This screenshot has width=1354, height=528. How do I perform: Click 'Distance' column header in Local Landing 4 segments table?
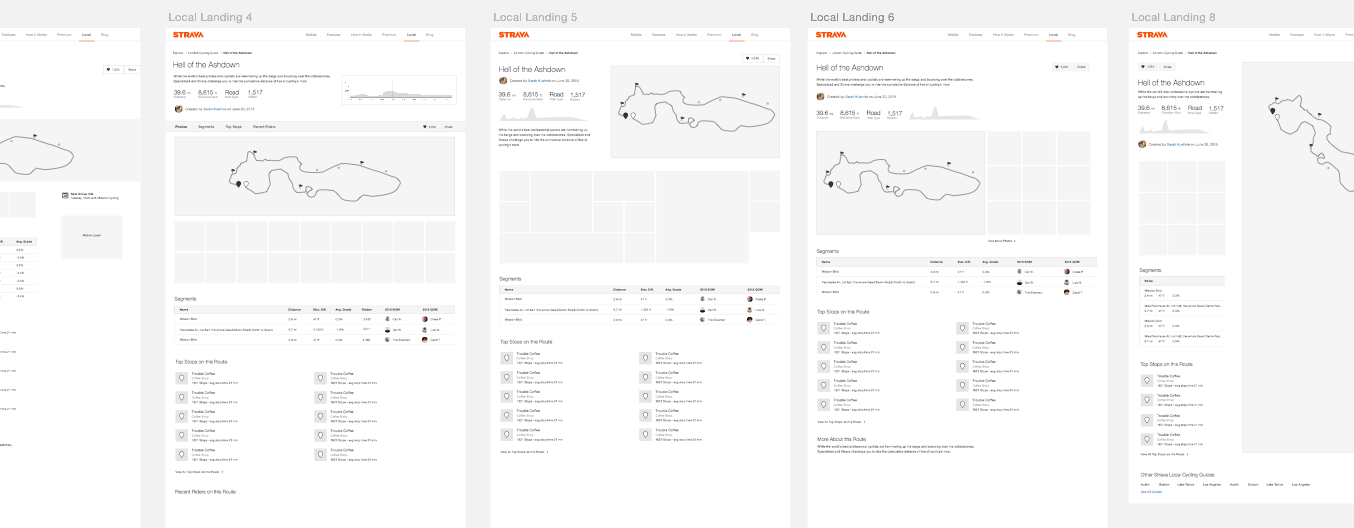(x=294, y=310)
